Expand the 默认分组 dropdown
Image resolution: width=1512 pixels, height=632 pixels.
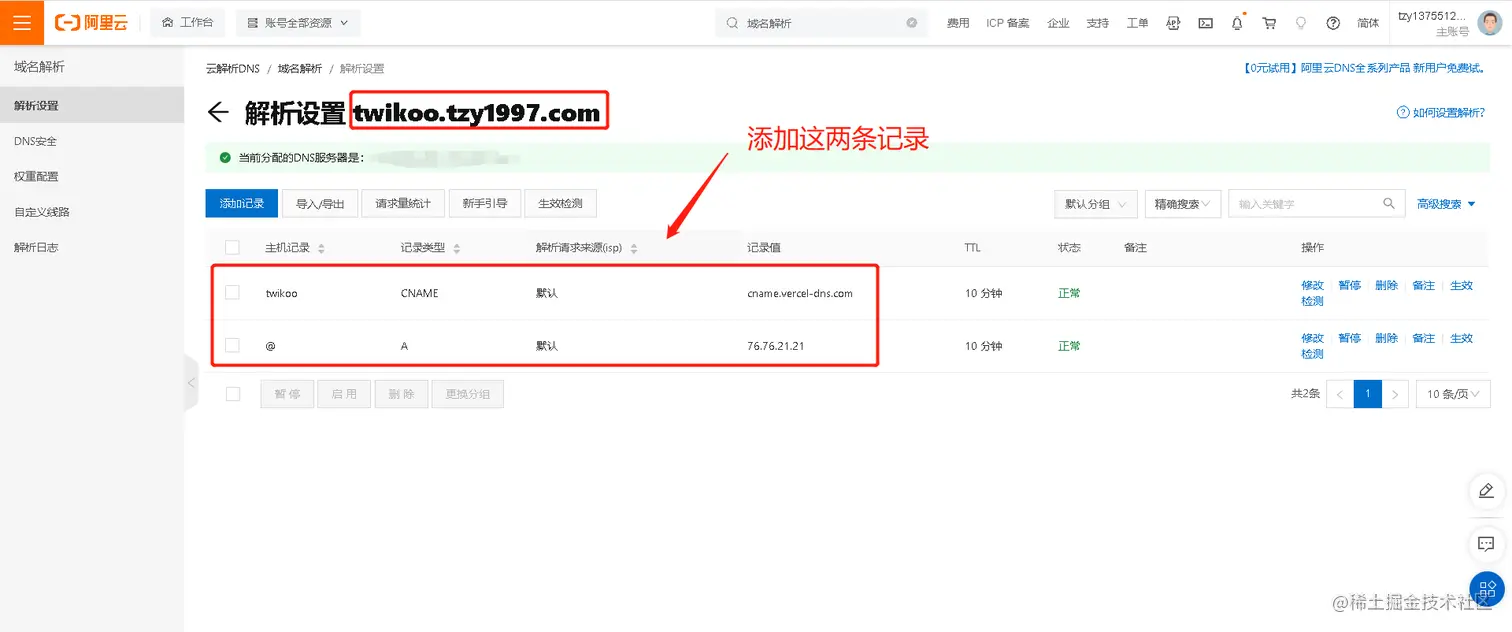[x=1096, y=204]
